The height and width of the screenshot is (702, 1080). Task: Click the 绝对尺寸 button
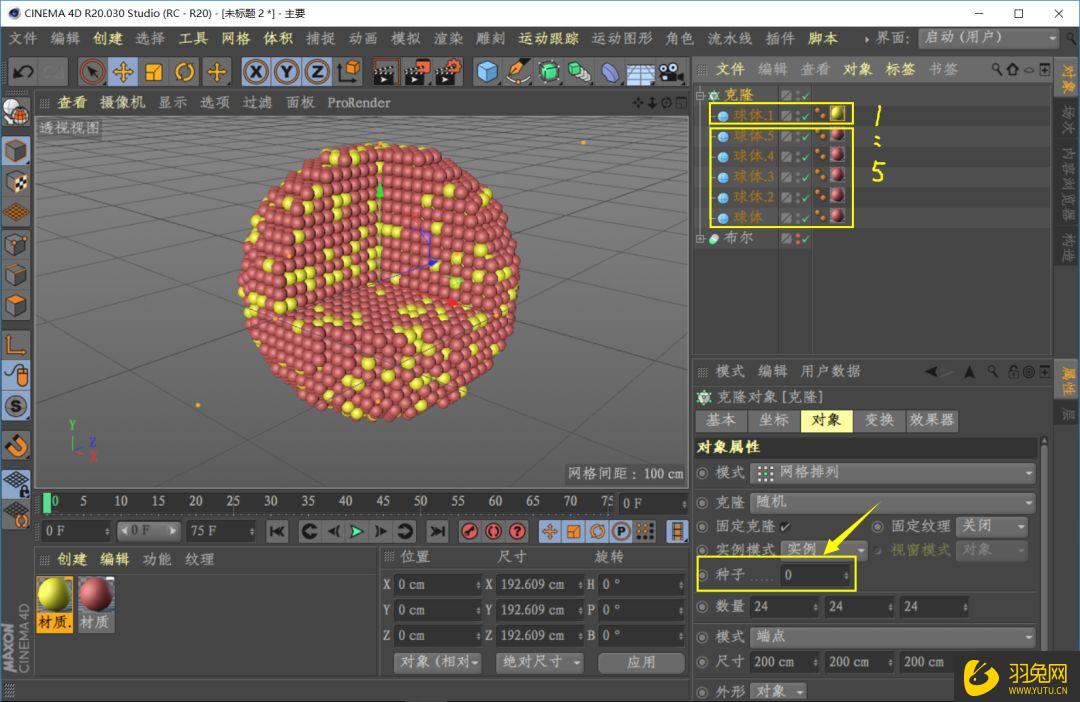[539, 662]
